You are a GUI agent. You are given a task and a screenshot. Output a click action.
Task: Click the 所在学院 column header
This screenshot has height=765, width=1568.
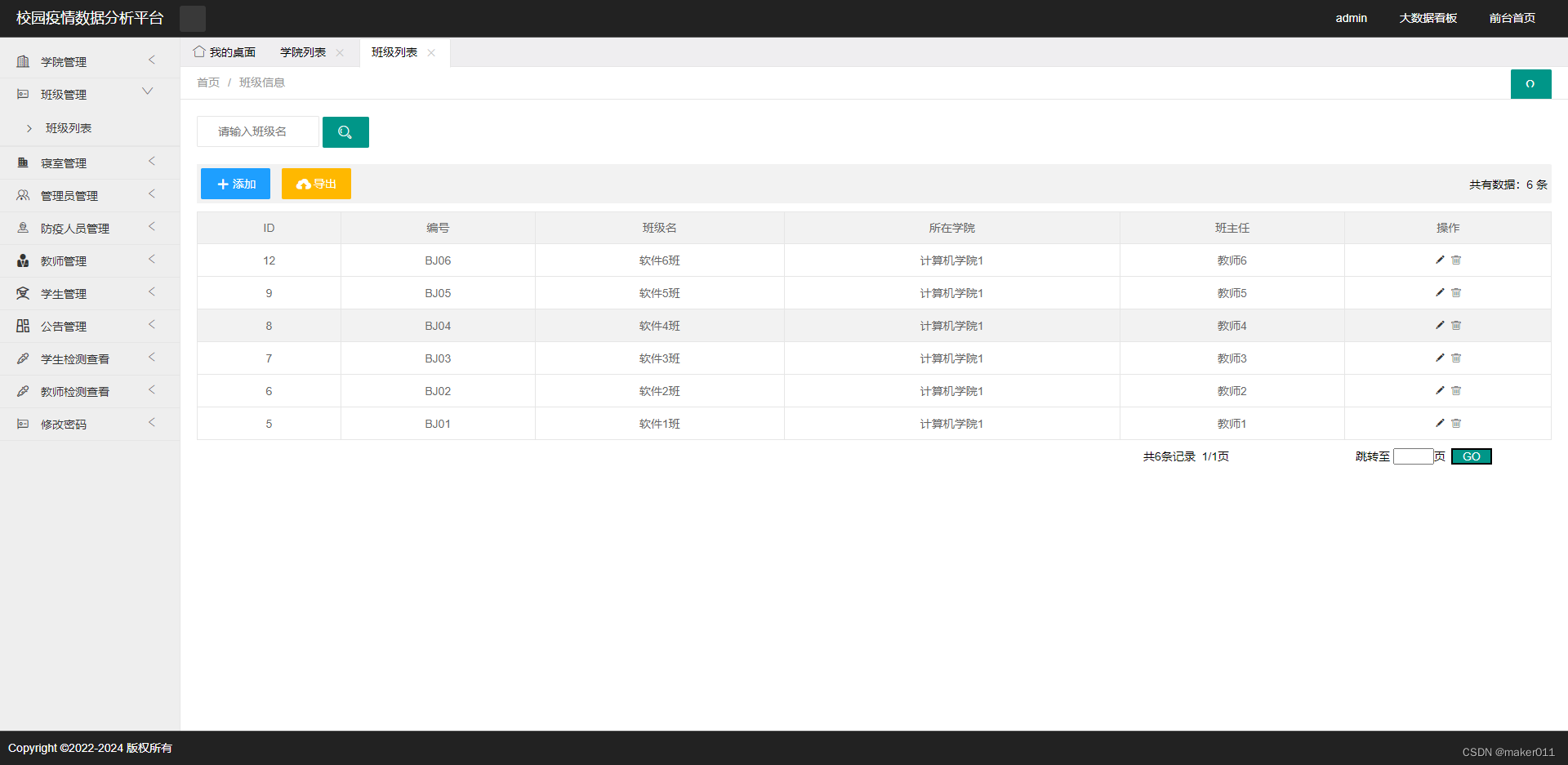[x=951, y=228]
